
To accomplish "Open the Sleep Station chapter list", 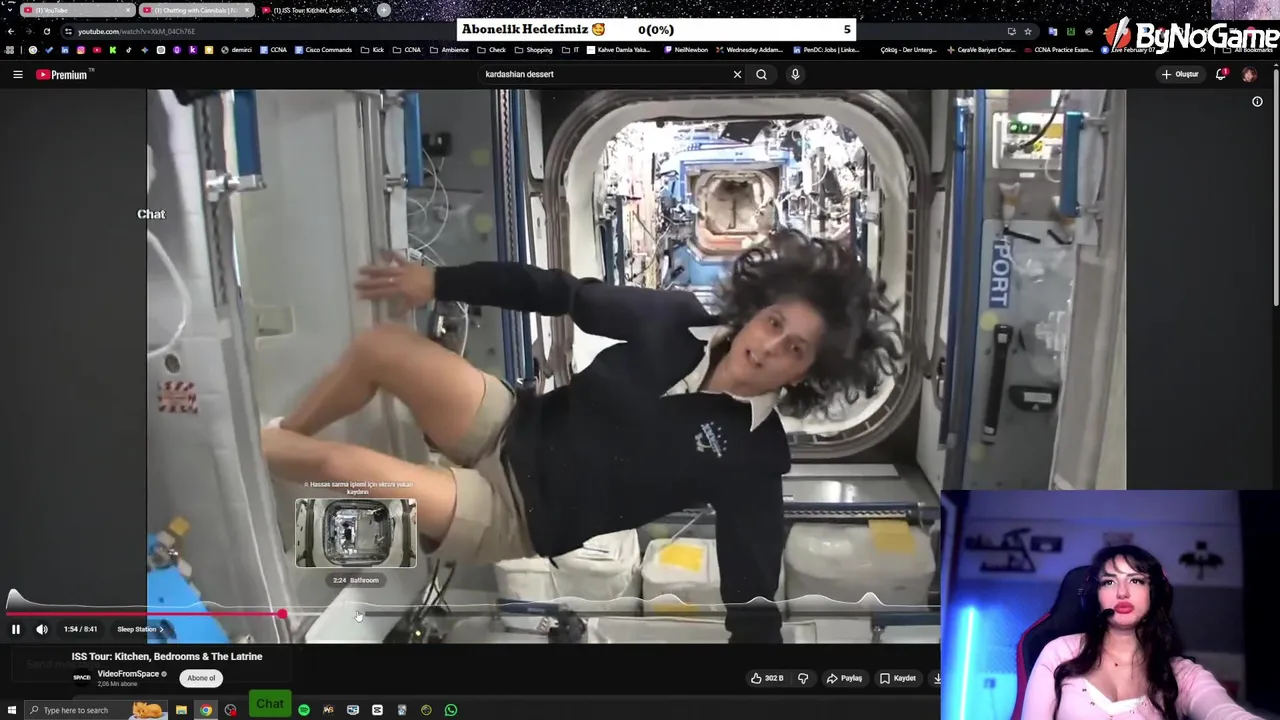I will [x=140, y=629].
